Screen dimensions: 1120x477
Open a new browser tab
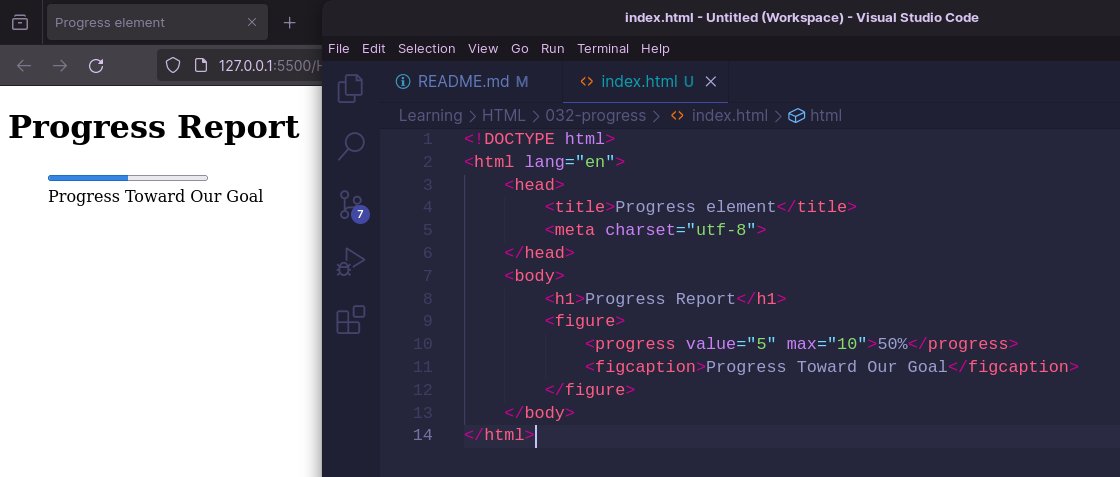tap(289, 23)
